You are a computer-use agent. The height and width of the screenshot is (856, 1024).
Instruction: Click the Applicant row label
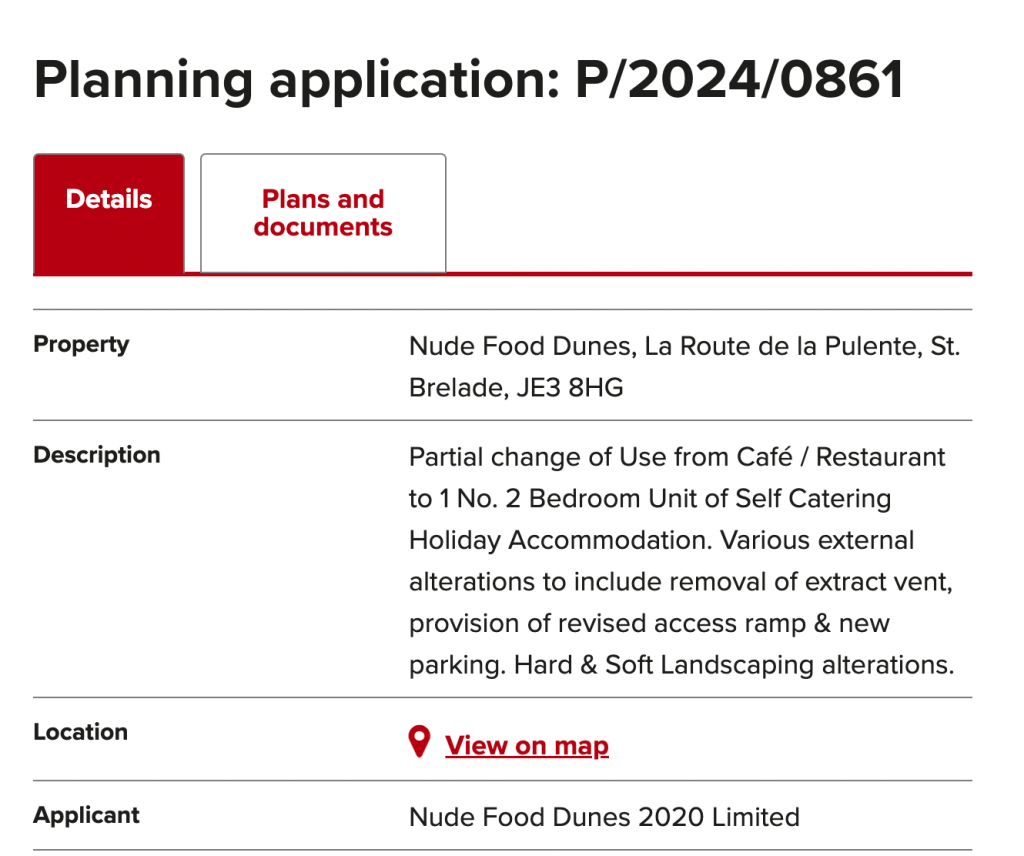point(86,815)
